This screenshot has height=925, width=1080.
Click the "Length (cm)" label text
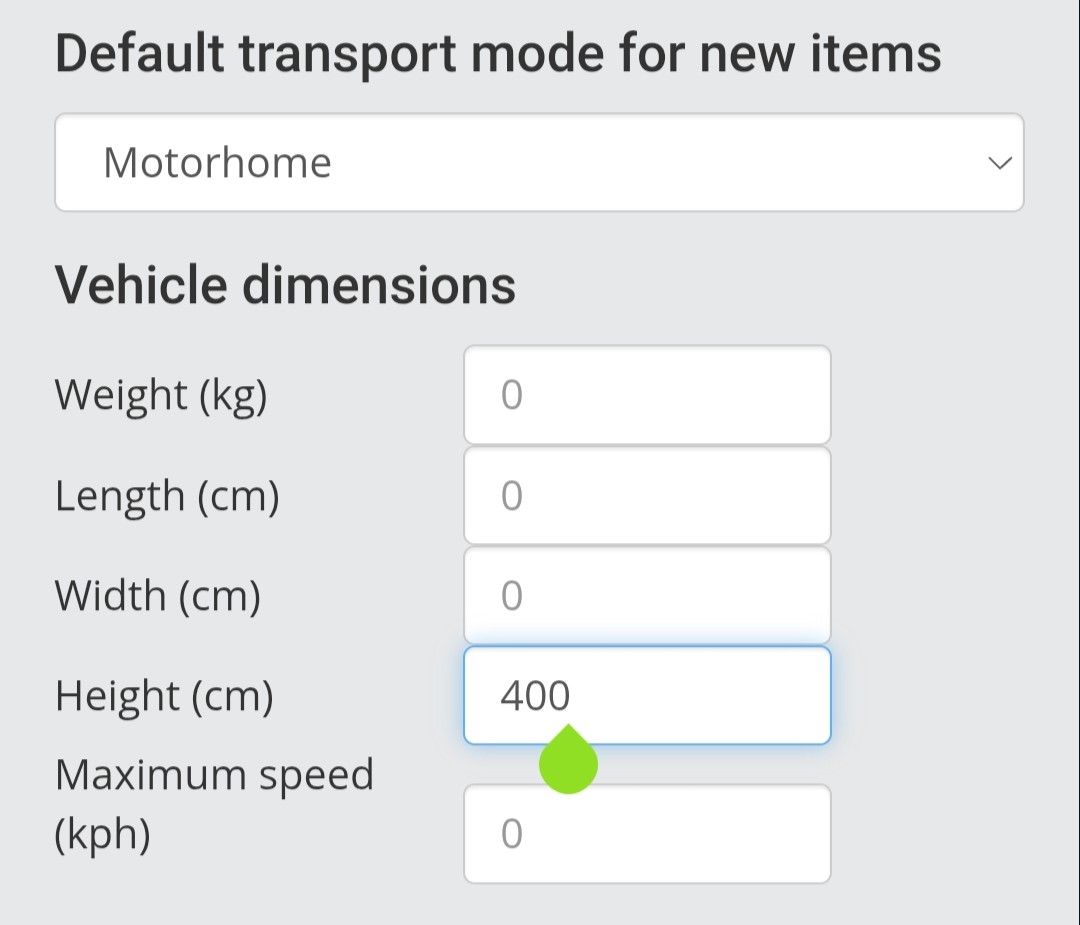[167, 496]
